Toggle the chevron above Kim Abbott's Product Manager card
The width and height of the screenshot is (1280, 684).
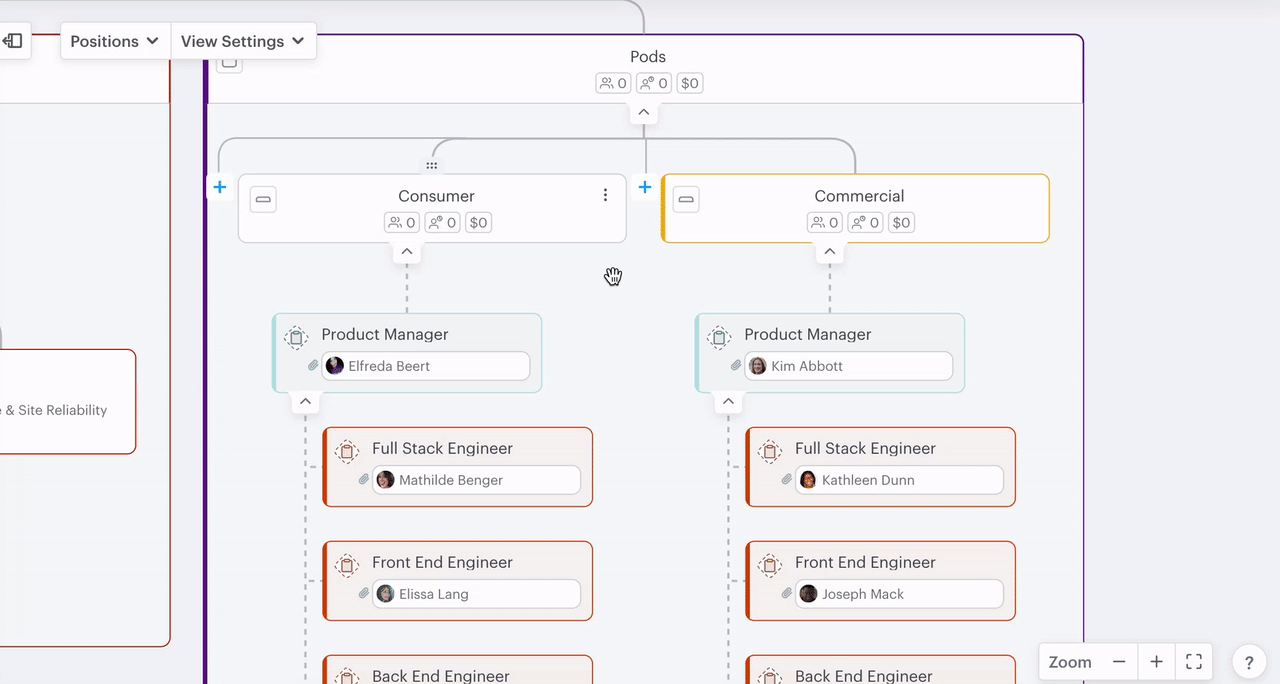pyautogui.click(x=728, y=401)
